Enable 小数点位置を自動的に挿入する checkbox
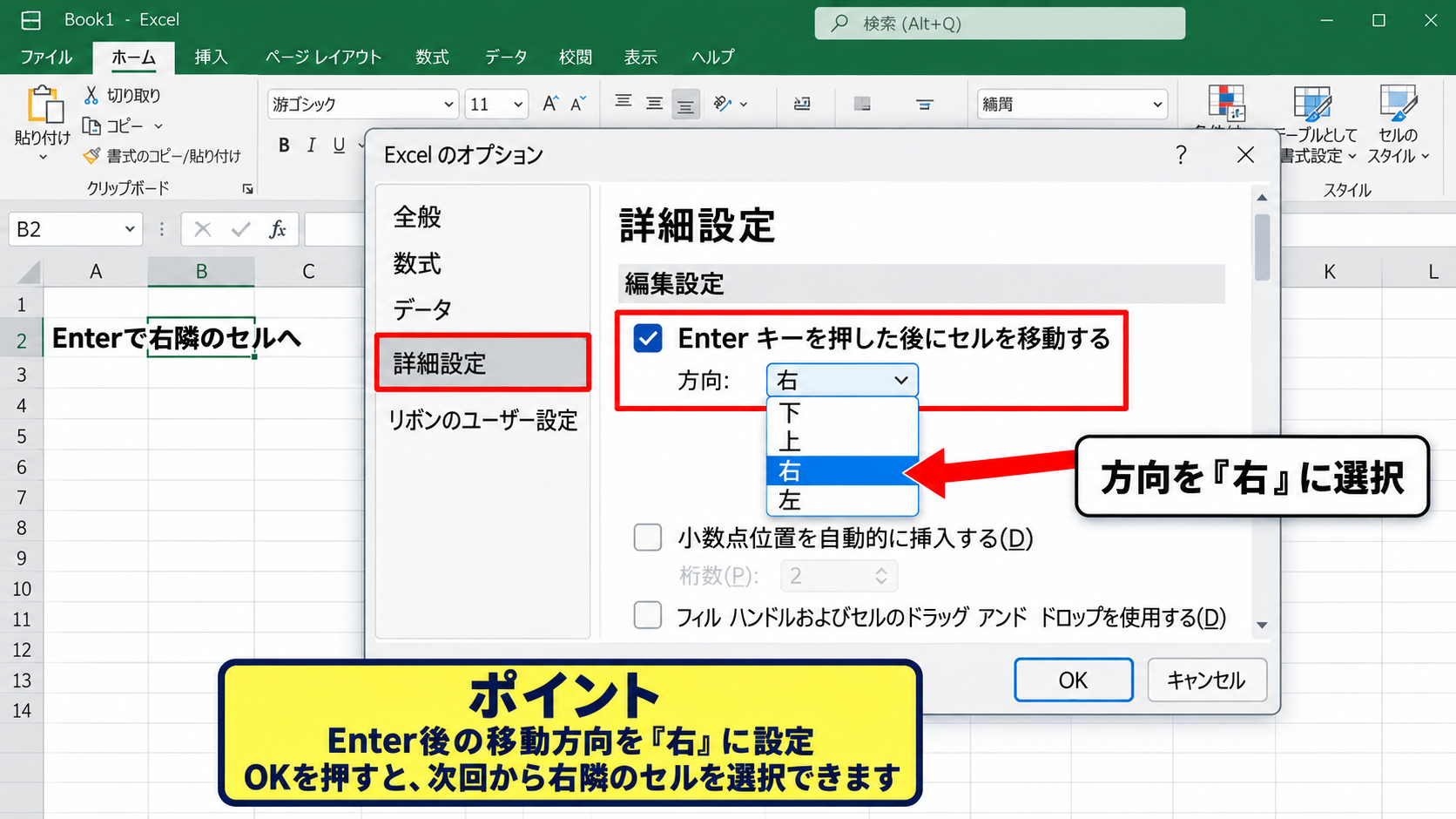 (x=648, y=538)
